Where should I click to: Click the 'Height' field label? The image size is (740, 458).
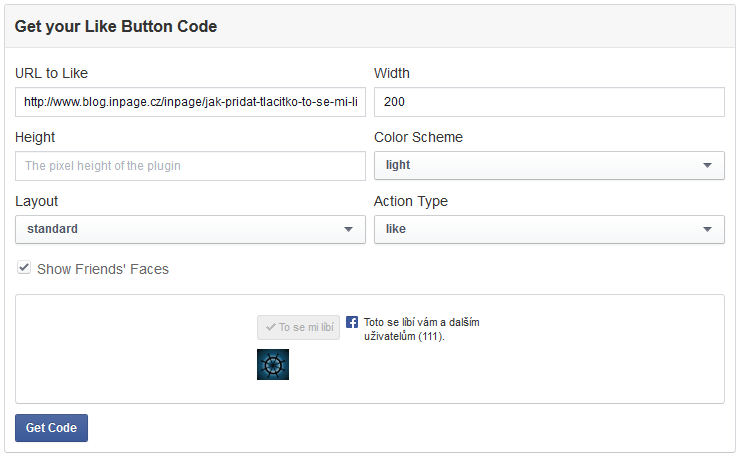(x=35, y=137)
